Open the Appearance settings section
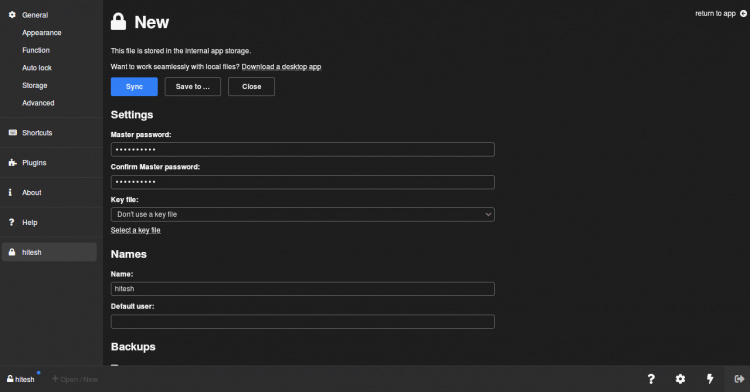This screenshot has width=750, height=392. coord(42,33)
